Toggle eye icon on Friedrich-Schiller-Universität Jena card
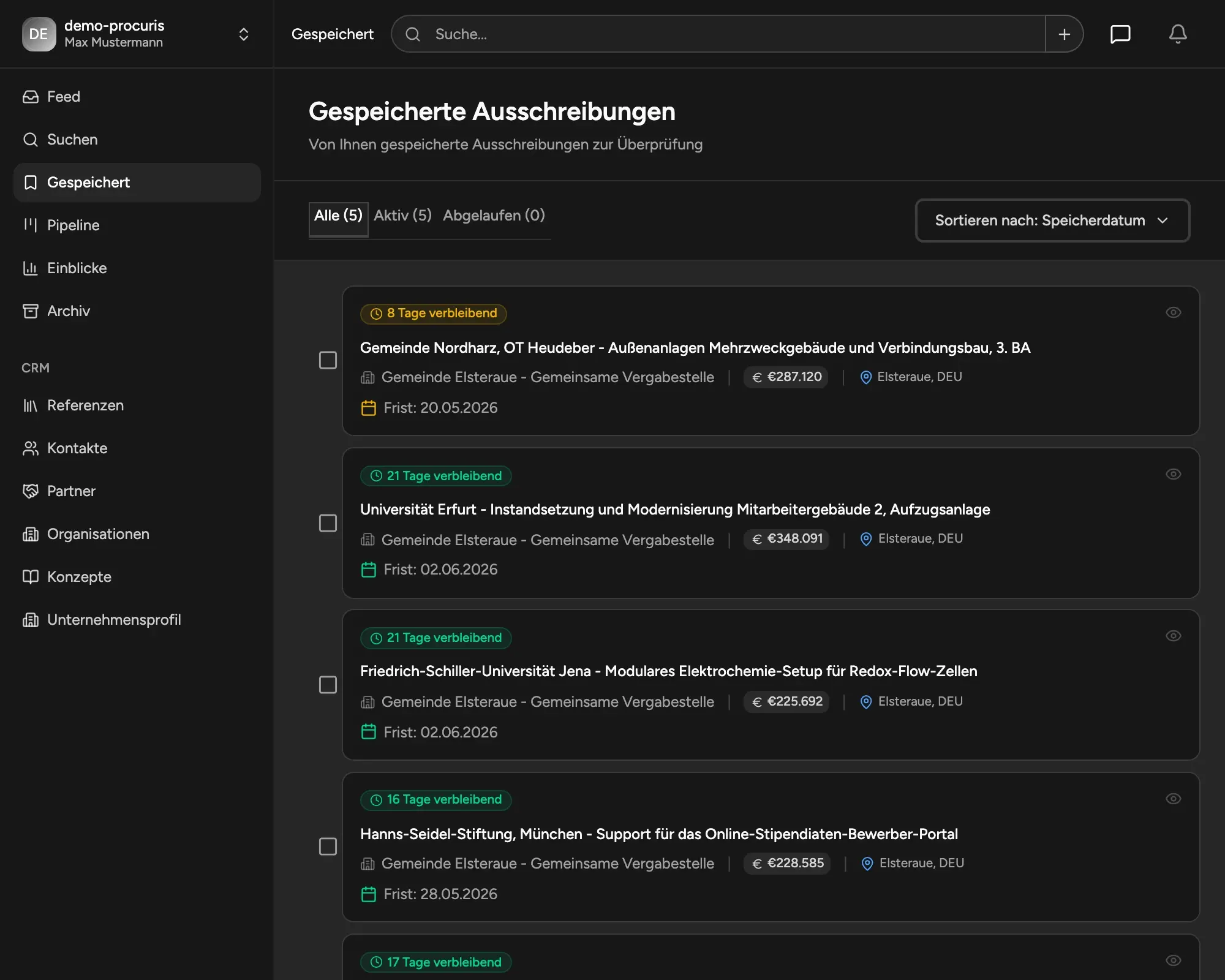The image size is (1225, 980). tap(1174, 636)
